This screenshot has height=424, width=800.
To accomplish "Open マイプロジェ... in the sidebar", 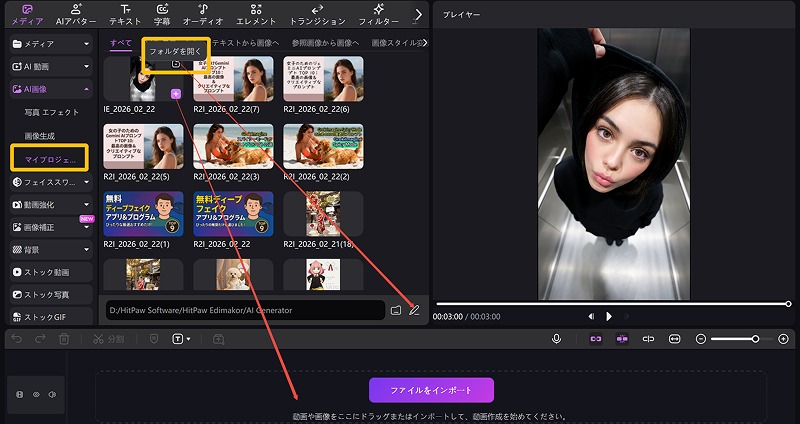I will coord(49,158).
